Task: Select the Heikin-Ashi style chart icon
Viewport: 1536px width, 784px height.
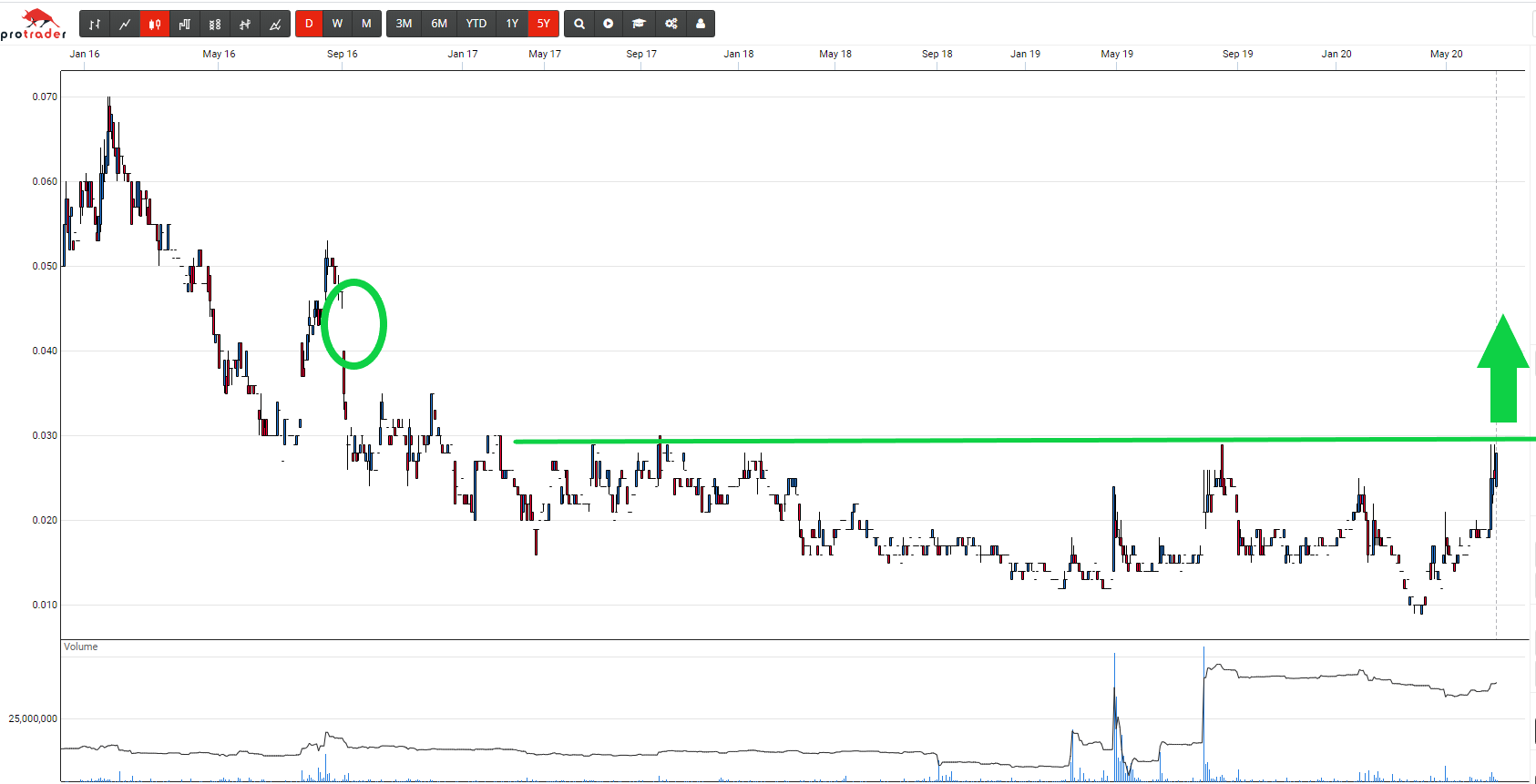Action: pyautogui.click(x=245, y=24)
